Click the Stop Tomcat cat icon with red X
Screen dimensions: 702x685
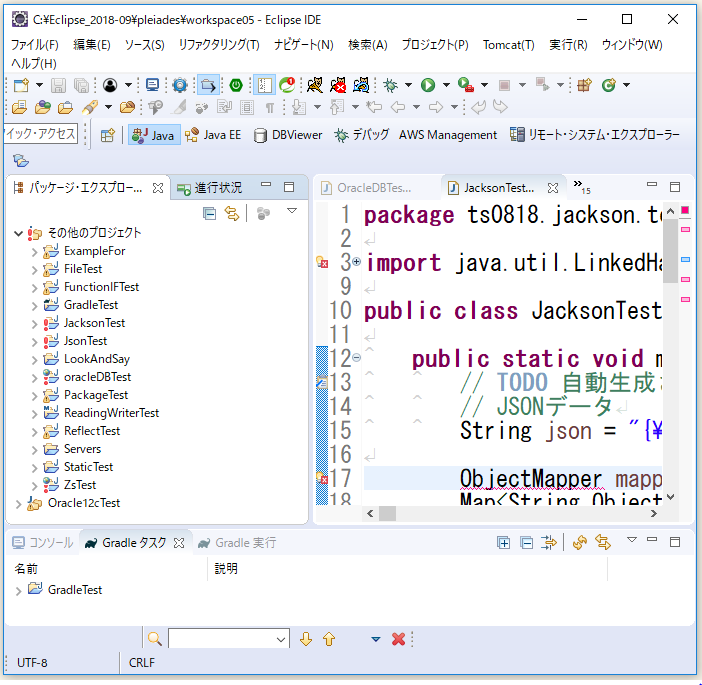pos(338,85)
